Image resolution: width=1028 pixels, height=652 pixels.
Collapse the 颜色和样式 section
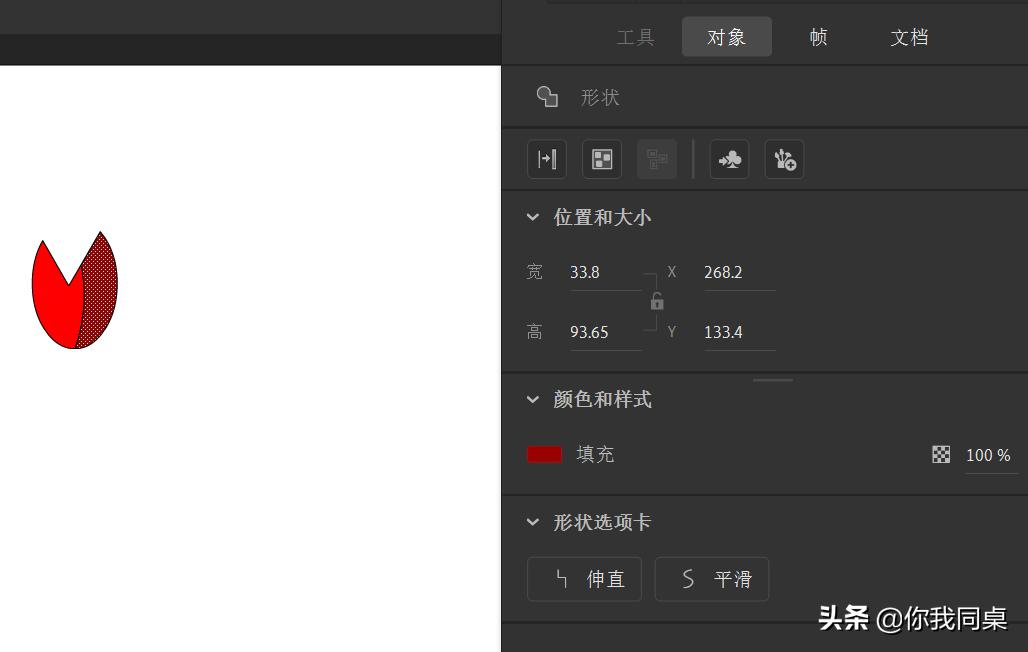coord(533,399)
